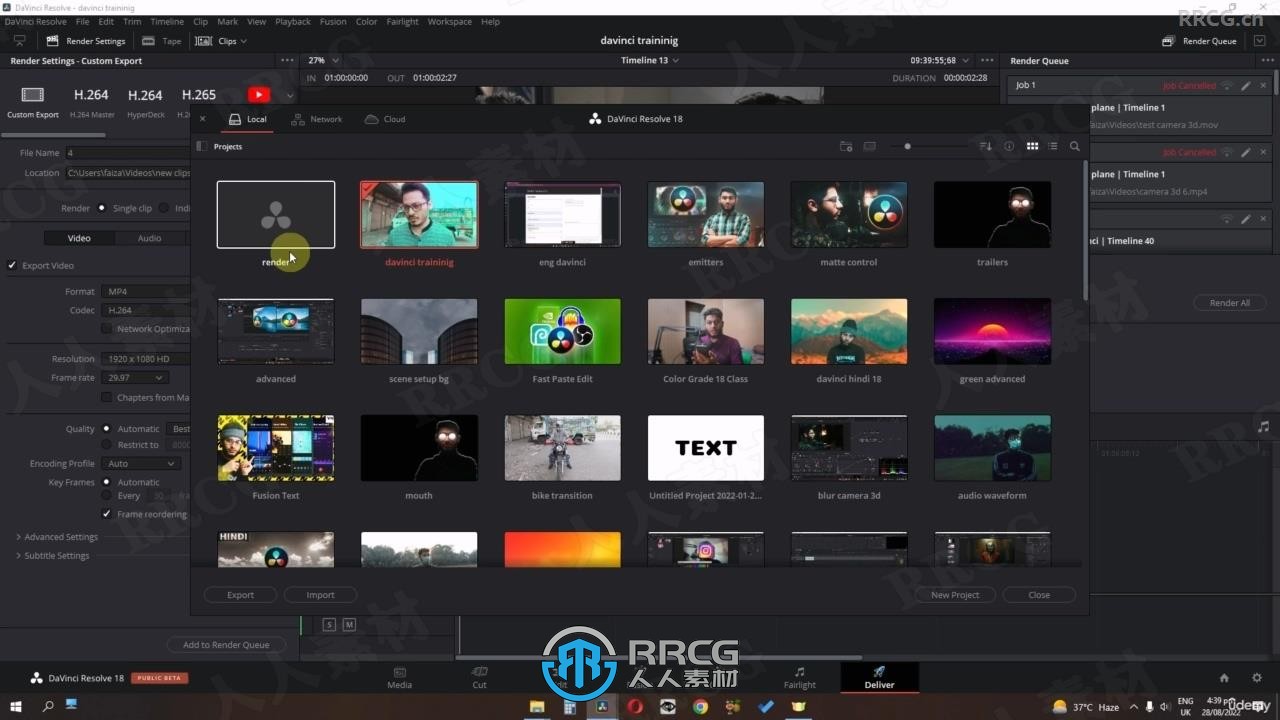Open the Fusion menu
Image resolution: width=1280 pixels, height=720 pixels.
point(333,21)
